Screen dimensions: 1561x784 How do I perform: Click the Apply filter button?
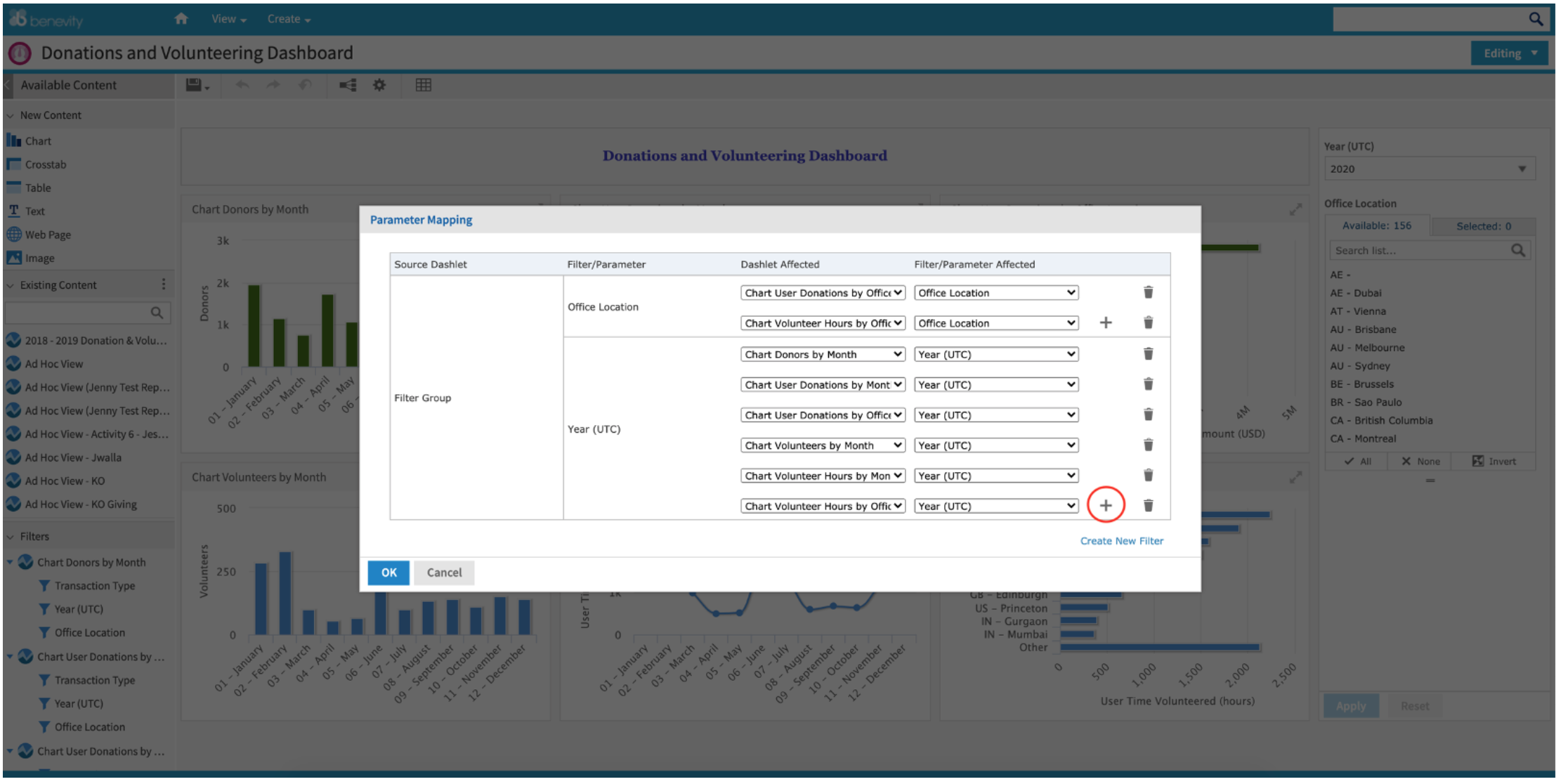tap(1351, 706)
